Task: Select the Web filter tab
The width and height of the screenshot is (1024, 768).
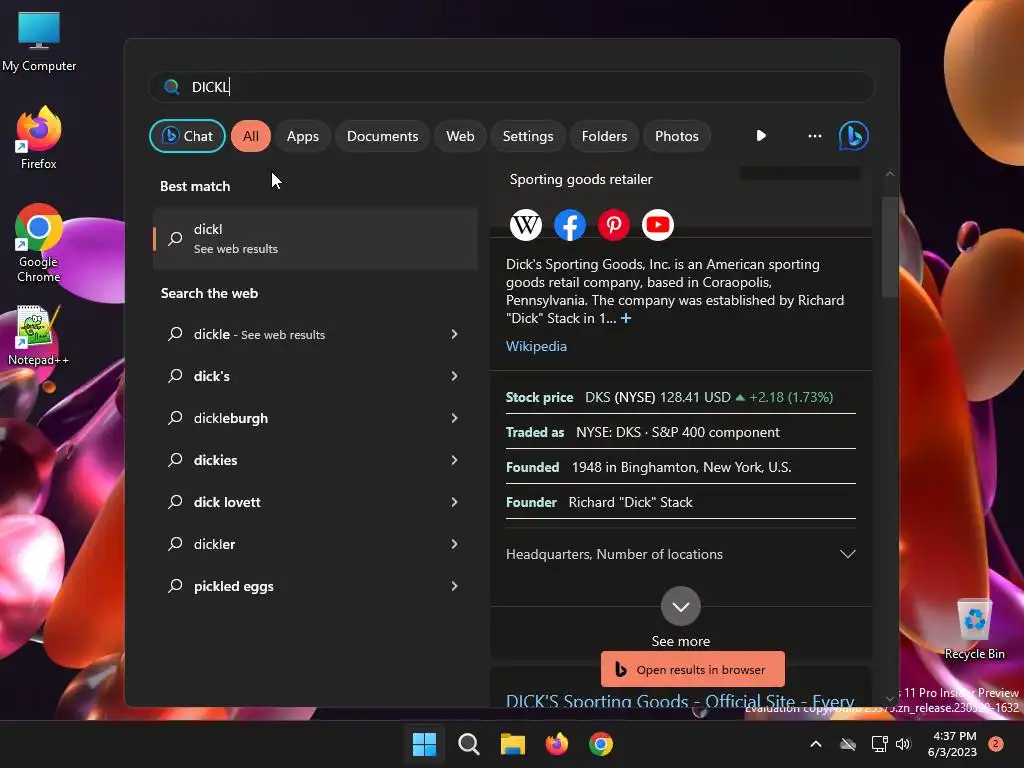Action: click(460, 136)
